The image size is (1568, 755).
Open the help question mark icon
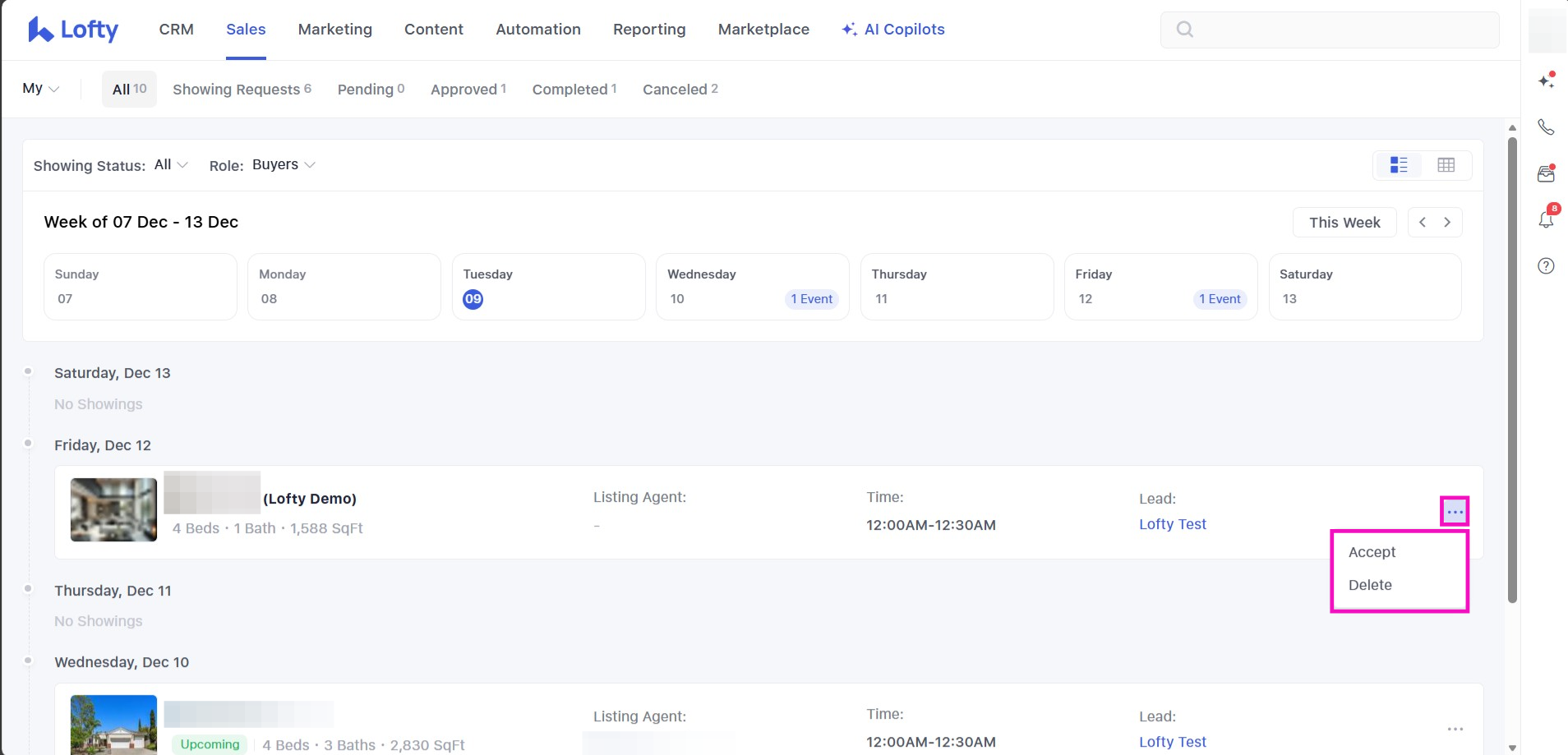(x=1546, y=265)
